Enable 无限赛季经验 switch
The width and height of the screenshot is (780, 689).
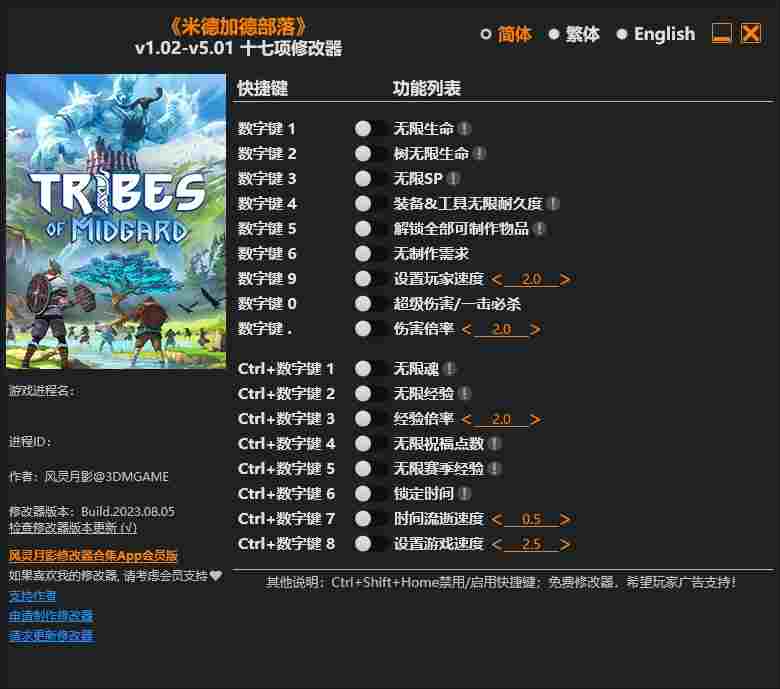(x=370, y=469)
